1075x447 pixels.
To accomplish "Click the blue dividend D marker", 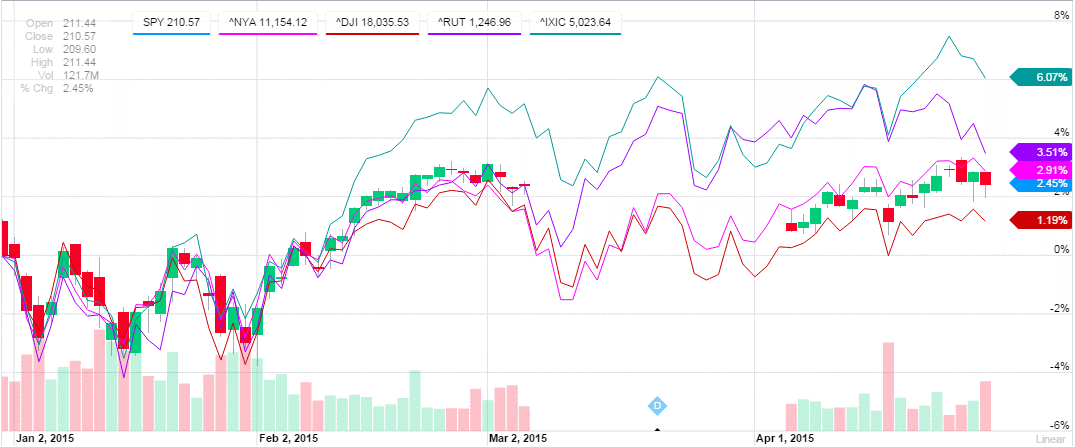I will click(658, 405).
